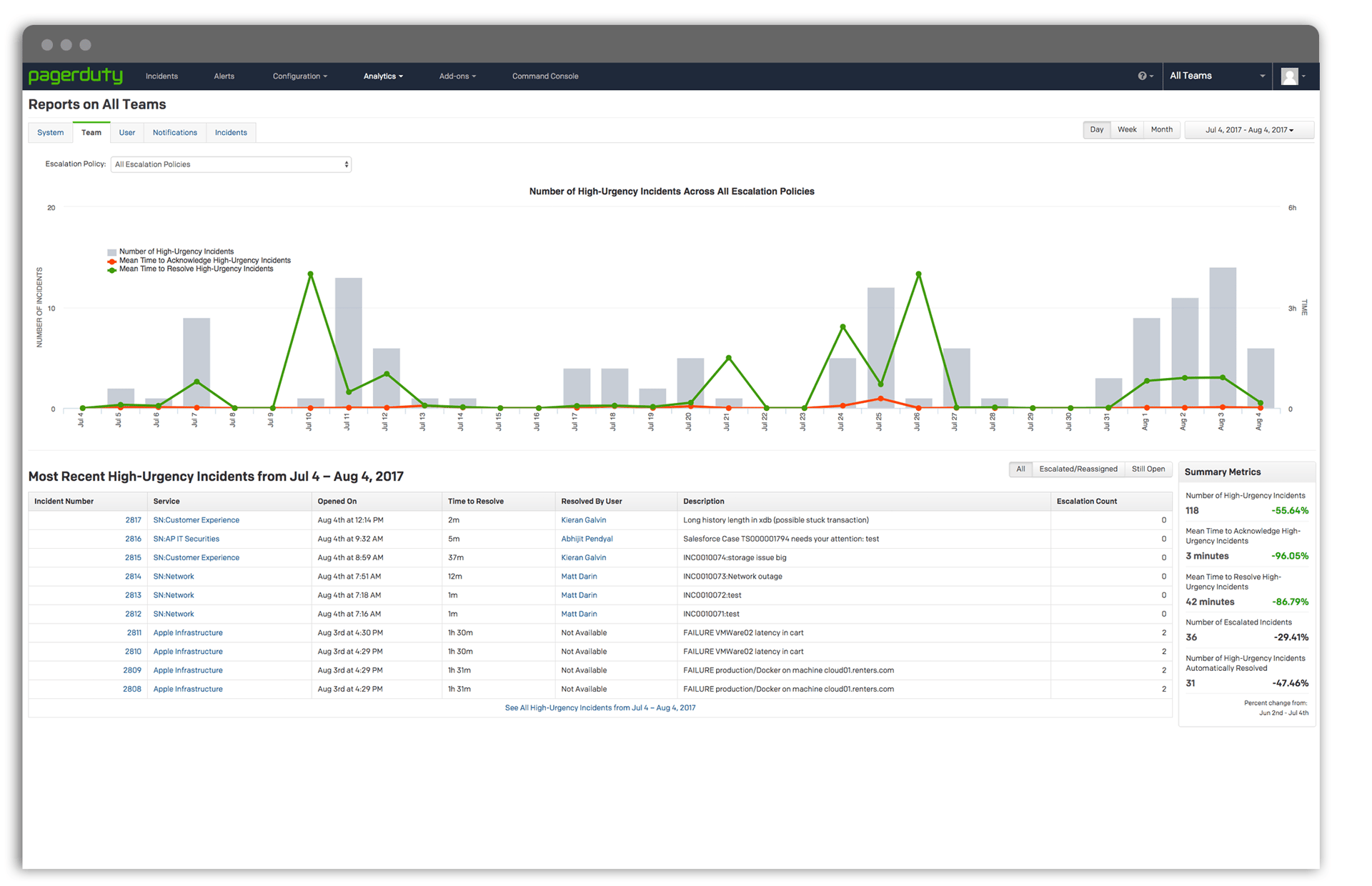Open the Analytics menu
Screen dimensions: 1372x886
pos(382,76)
